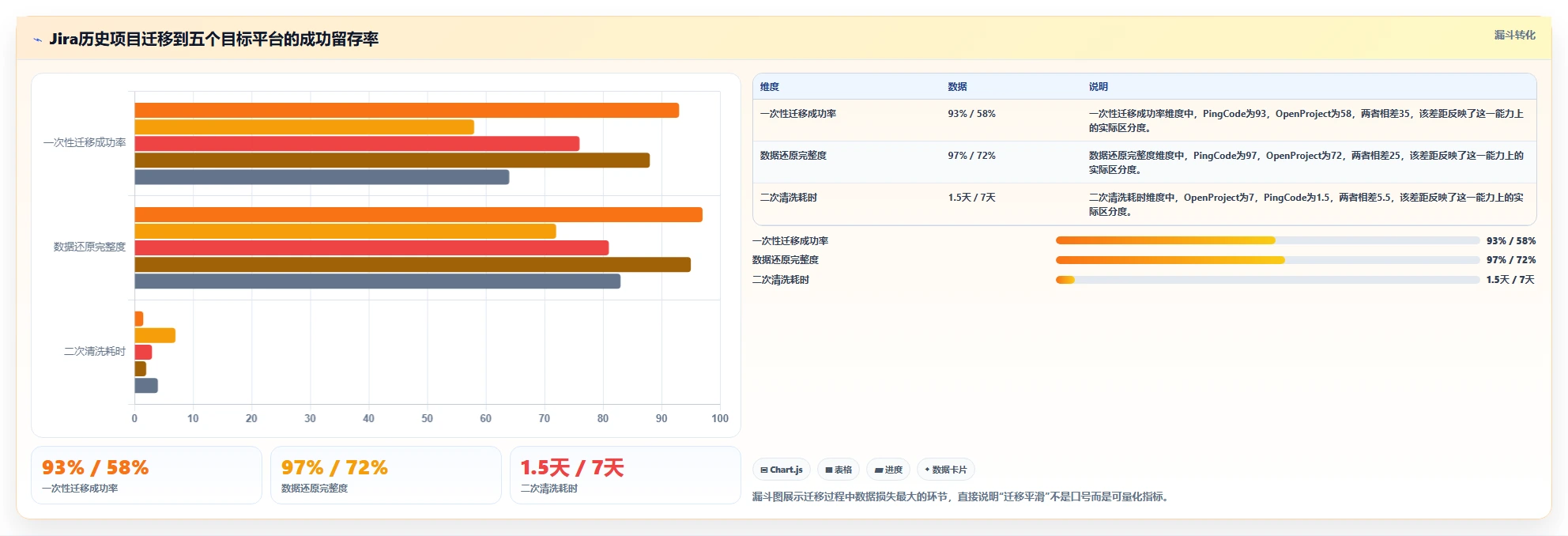Click the brown bar in 数据还原完整度 chart group
This screenshot has height=536, width=1568.
(x=413, y=264)
